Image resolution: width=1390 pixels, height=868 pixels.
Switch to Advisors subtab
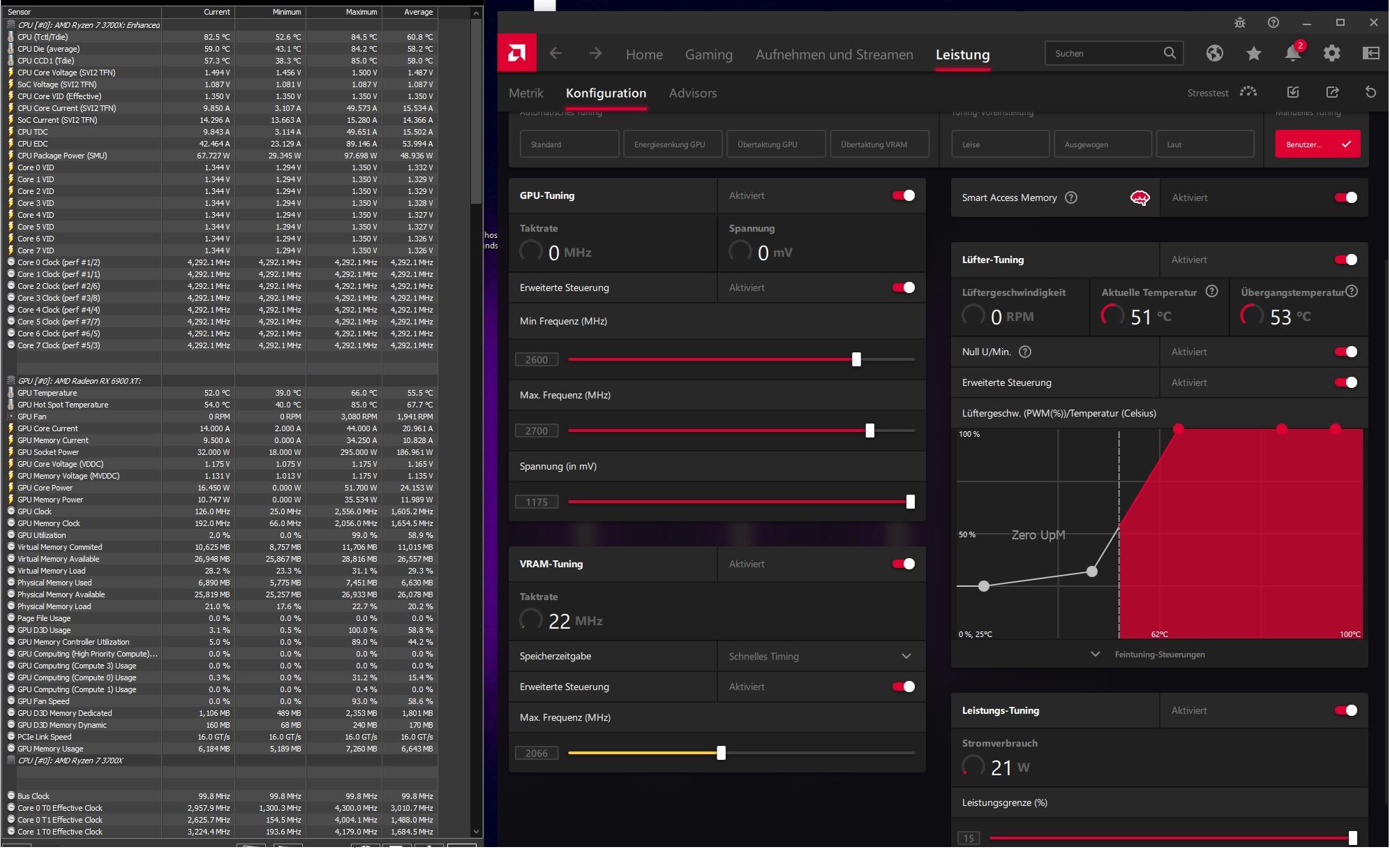pos(693,93)
